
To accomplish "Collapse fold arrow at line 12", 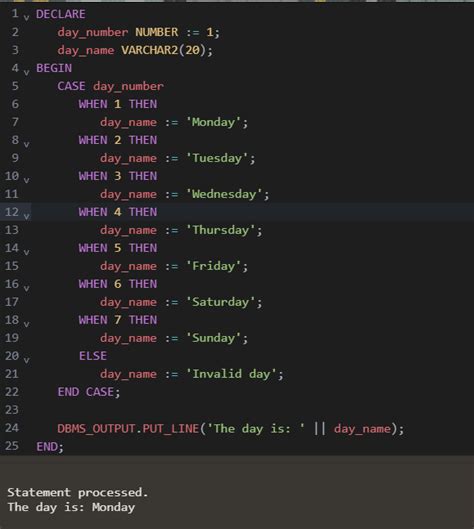I will coord(26,216).
